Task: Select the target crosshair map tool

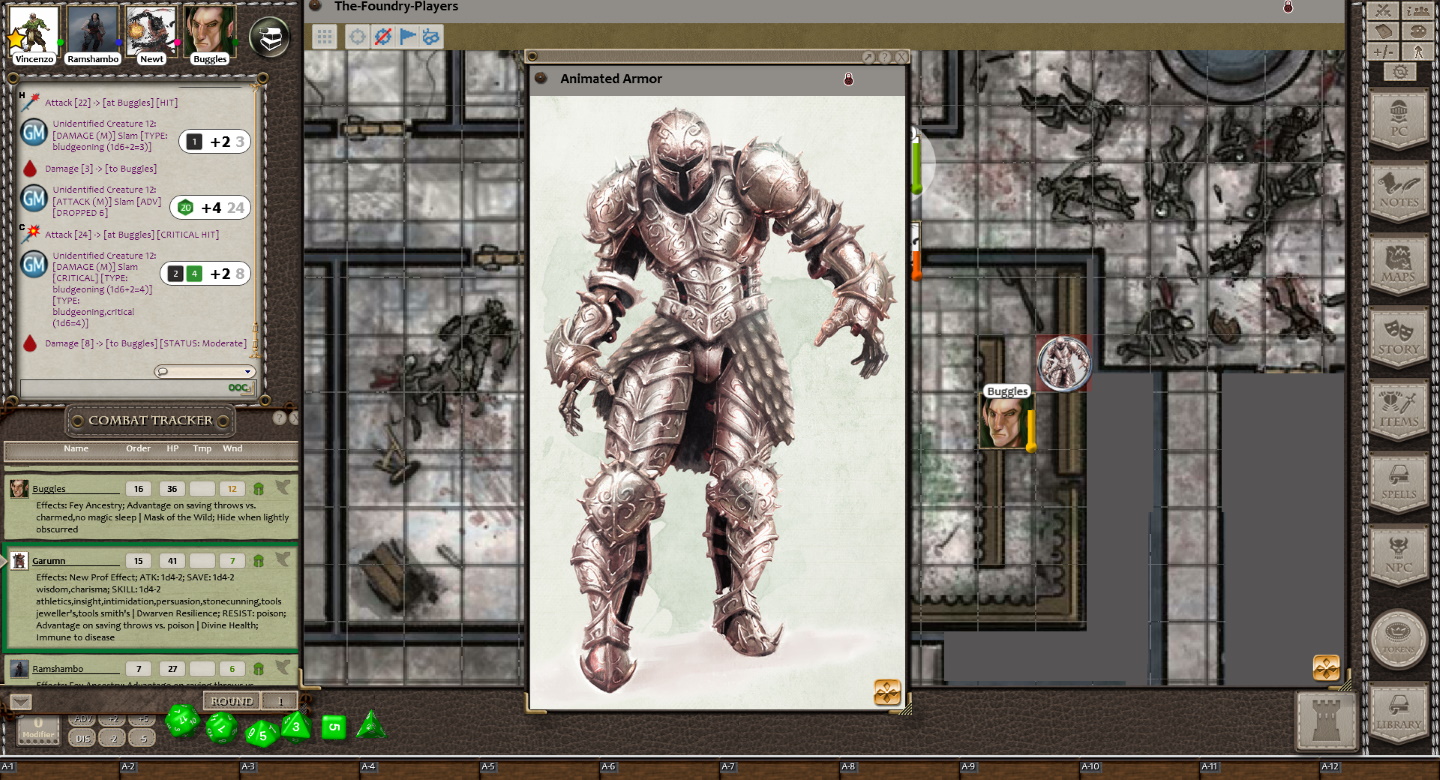Action: pos(357,37)
